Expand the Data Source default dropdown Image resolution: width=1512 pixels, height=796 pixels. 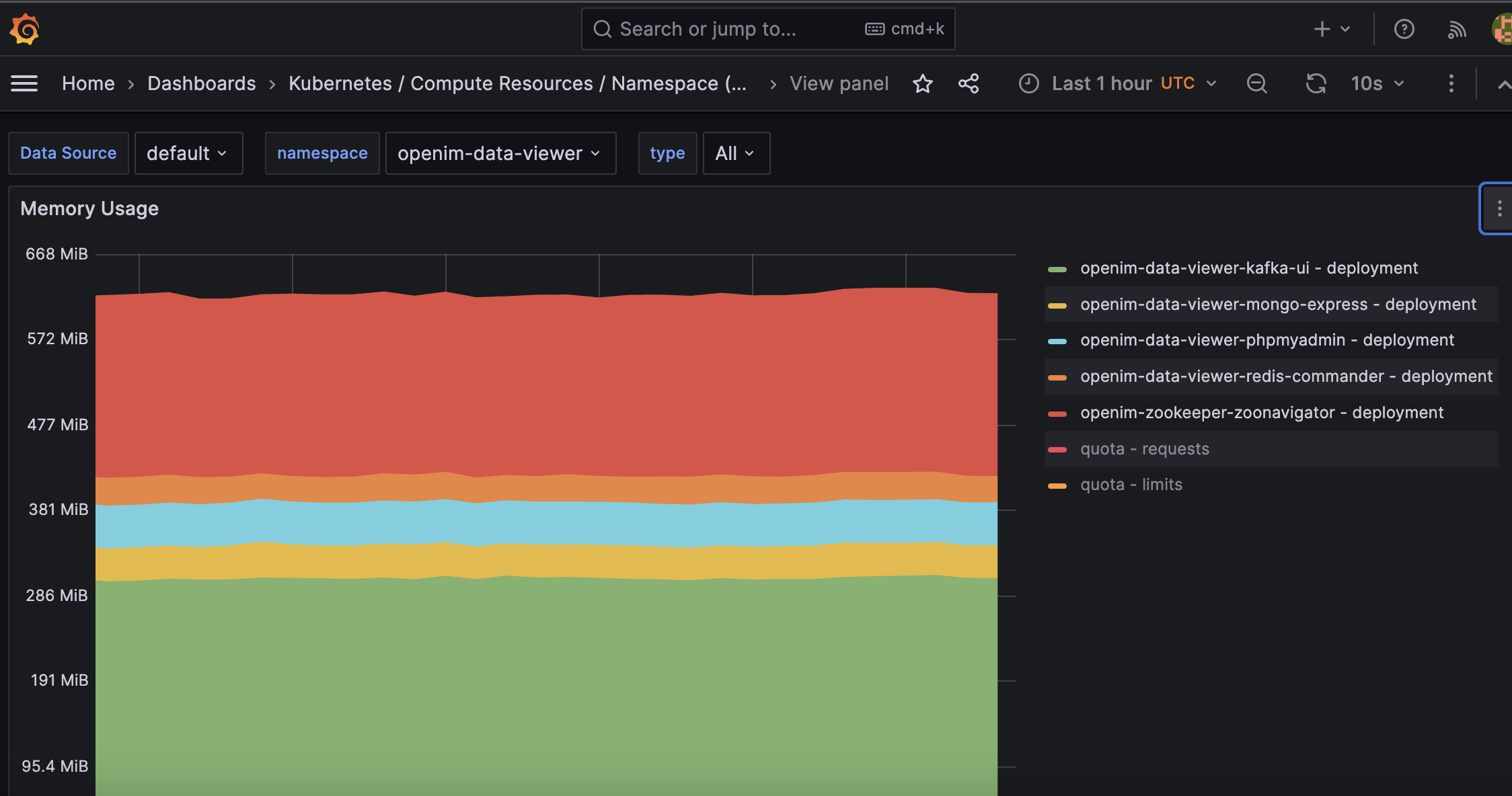(x=188, y=153)
